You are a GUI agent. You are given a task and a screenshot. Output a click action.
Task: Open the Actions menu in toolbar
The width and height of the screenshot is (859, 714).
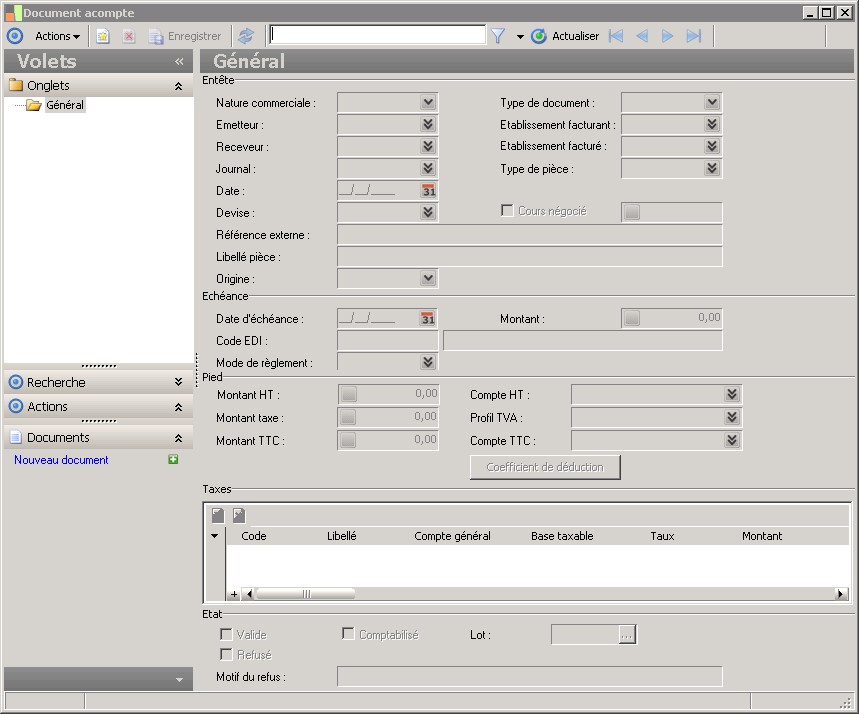(57, 36)
